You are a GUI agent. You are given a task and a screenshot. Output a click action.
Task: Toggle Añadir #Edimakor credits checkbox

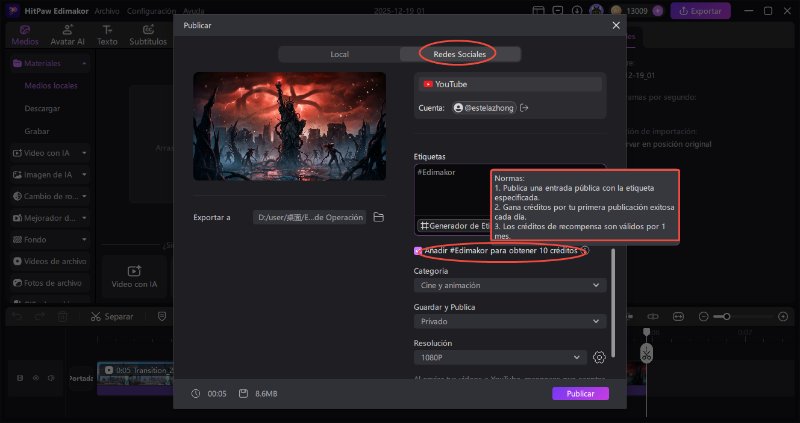point(418,251)
